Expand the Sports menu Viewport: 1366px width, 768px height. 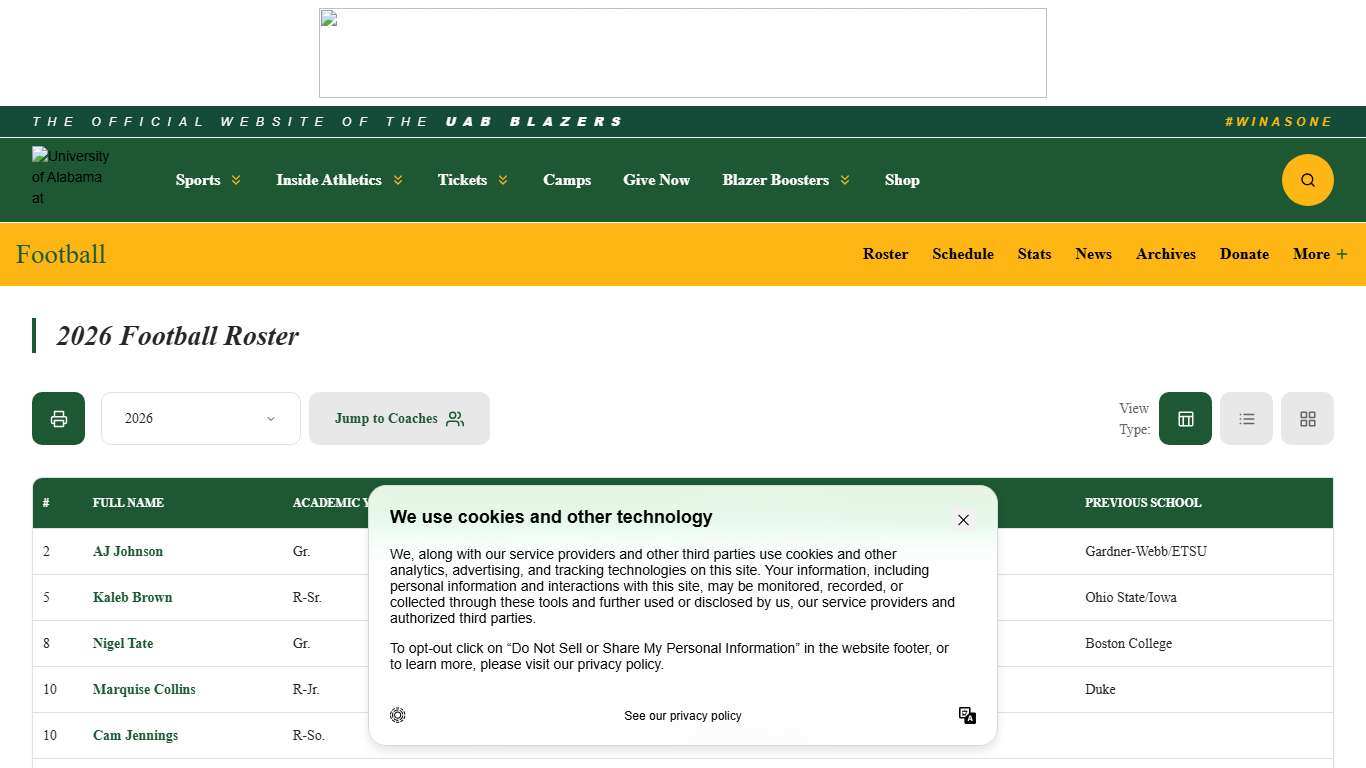pyautogui.click(x=208, y=180)
